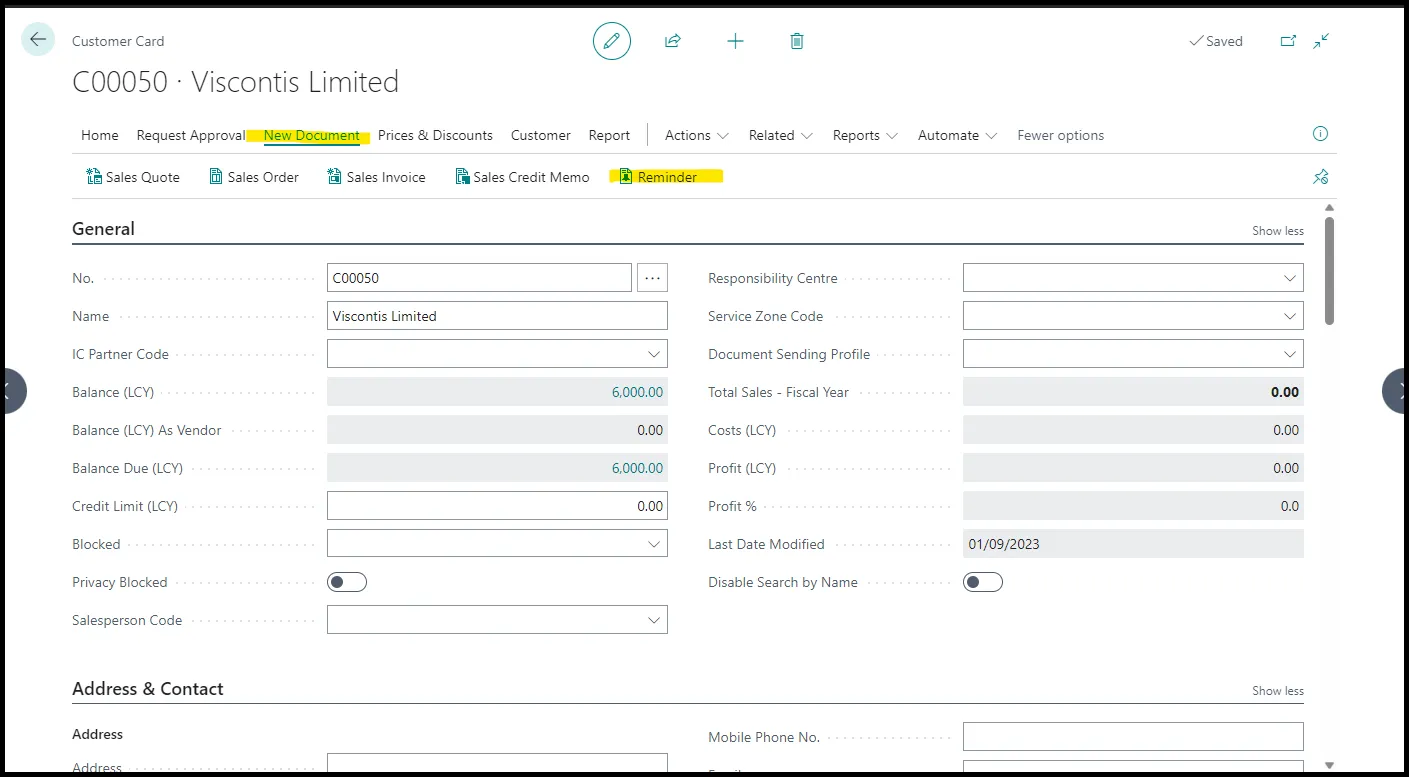Open the Salesperson Code dropdown
The width and height of the screenshot is (1409, 777).
tap(654, 620)
